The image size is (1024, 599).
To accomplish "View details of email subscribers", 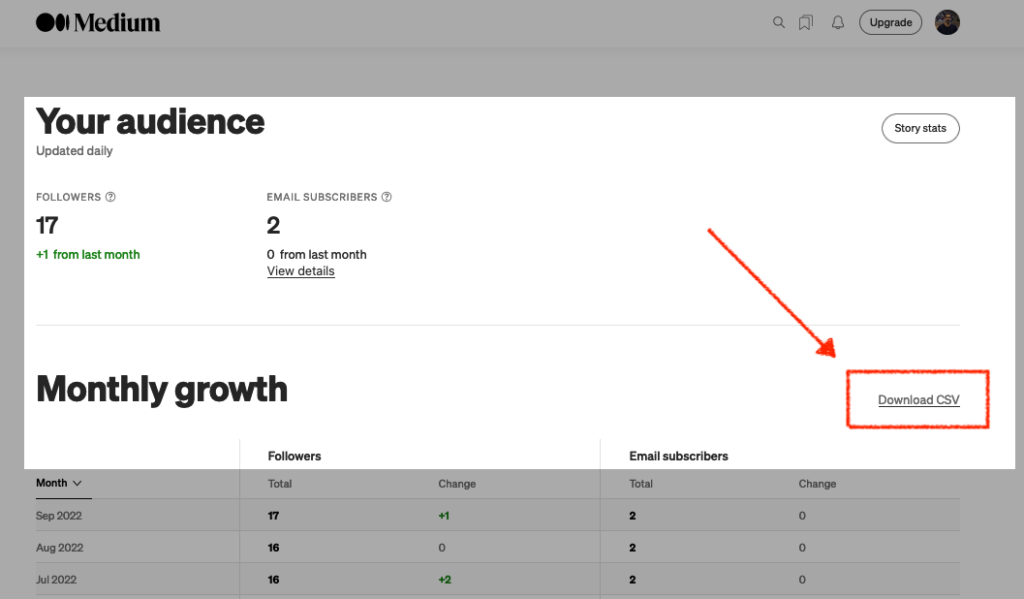I will pyautogui.click(x=300, y=270).
